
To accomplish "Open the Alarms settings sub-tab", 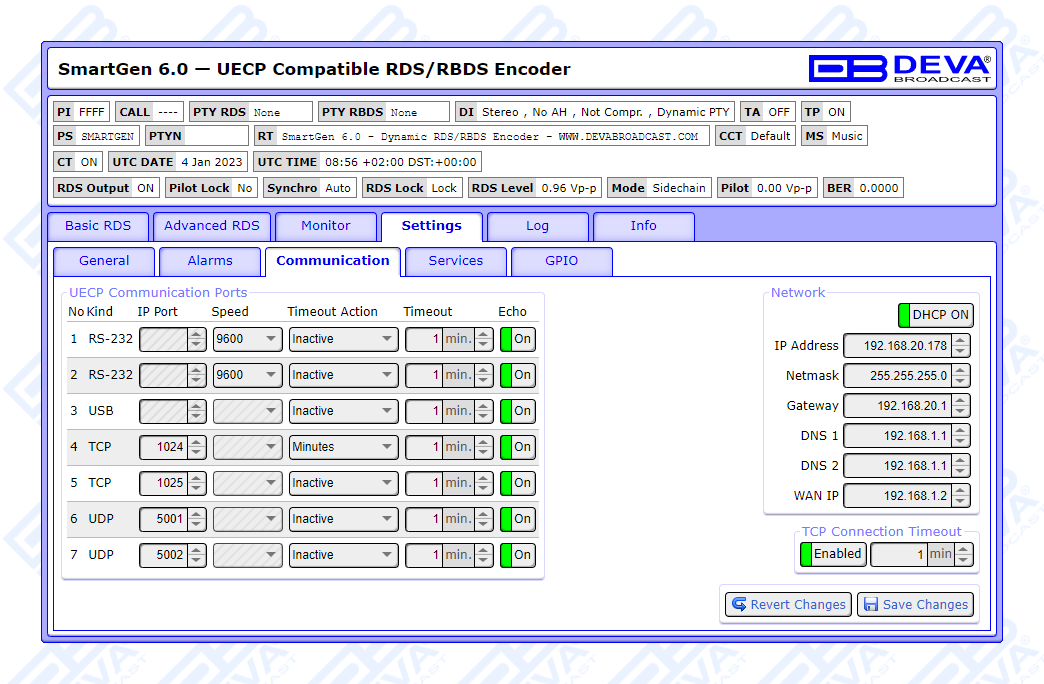I will click(x=210, y=261).
